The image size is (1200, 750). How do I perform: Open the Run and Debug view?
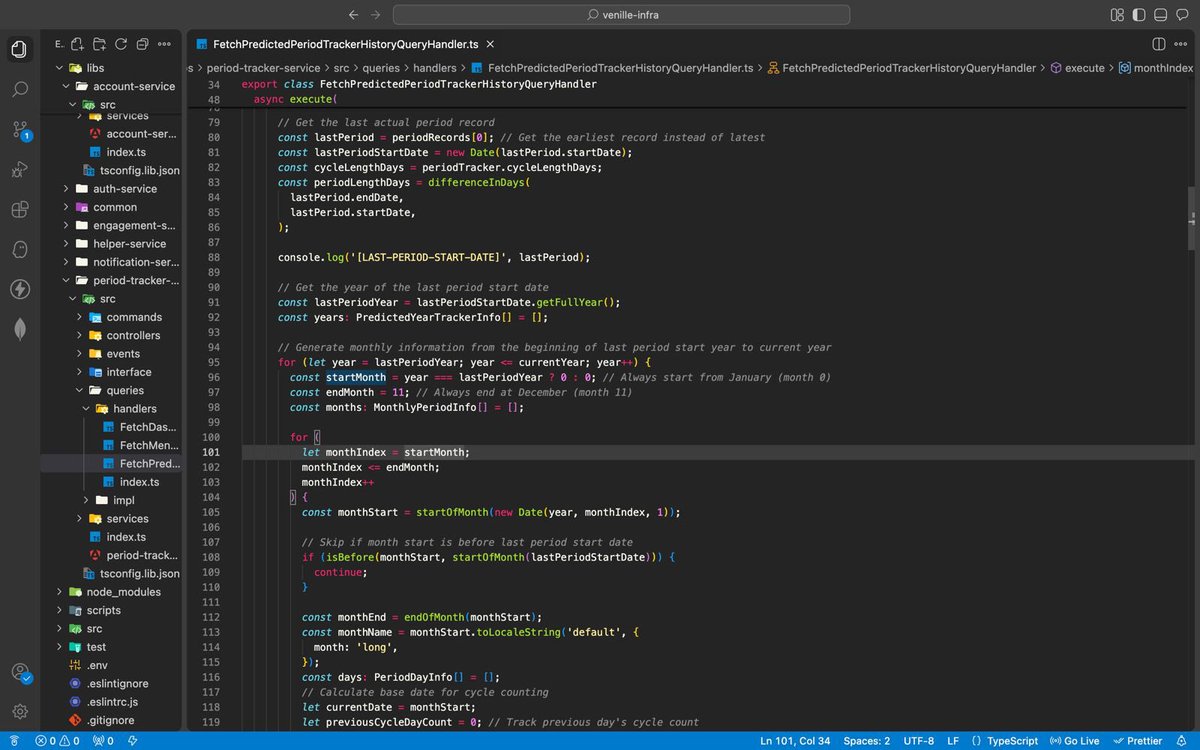click(19, 169)
